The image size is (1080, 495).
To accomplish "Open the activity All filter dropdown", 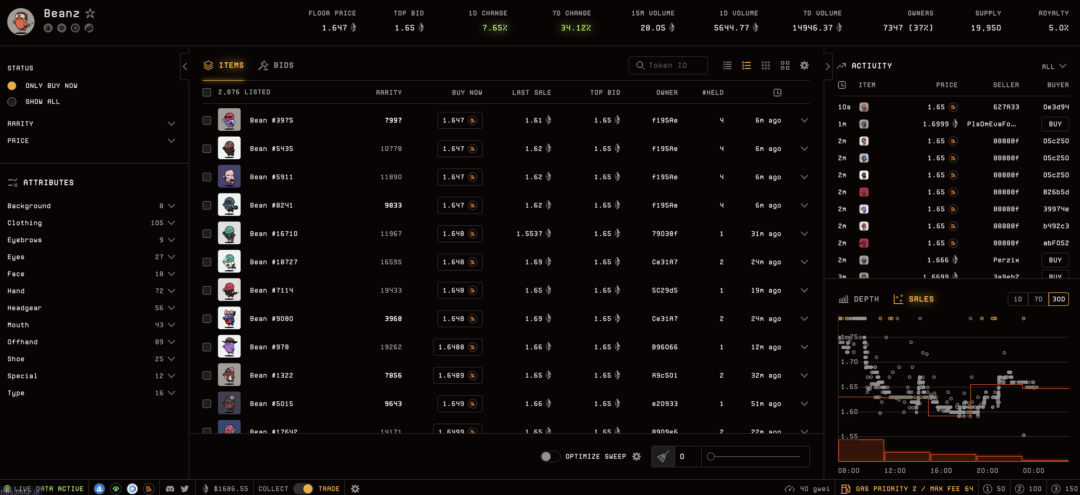I will tap(1054, 67).
